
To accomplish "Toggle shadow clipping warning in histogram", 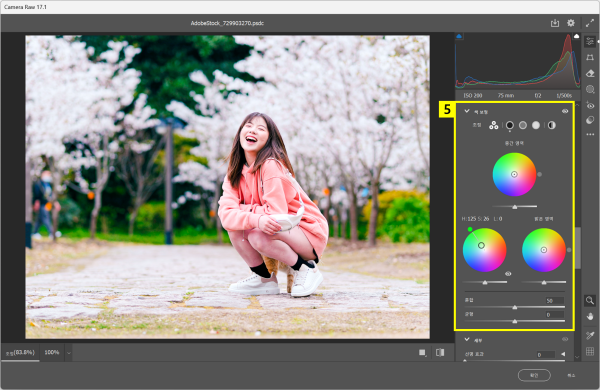I will 459,36.
